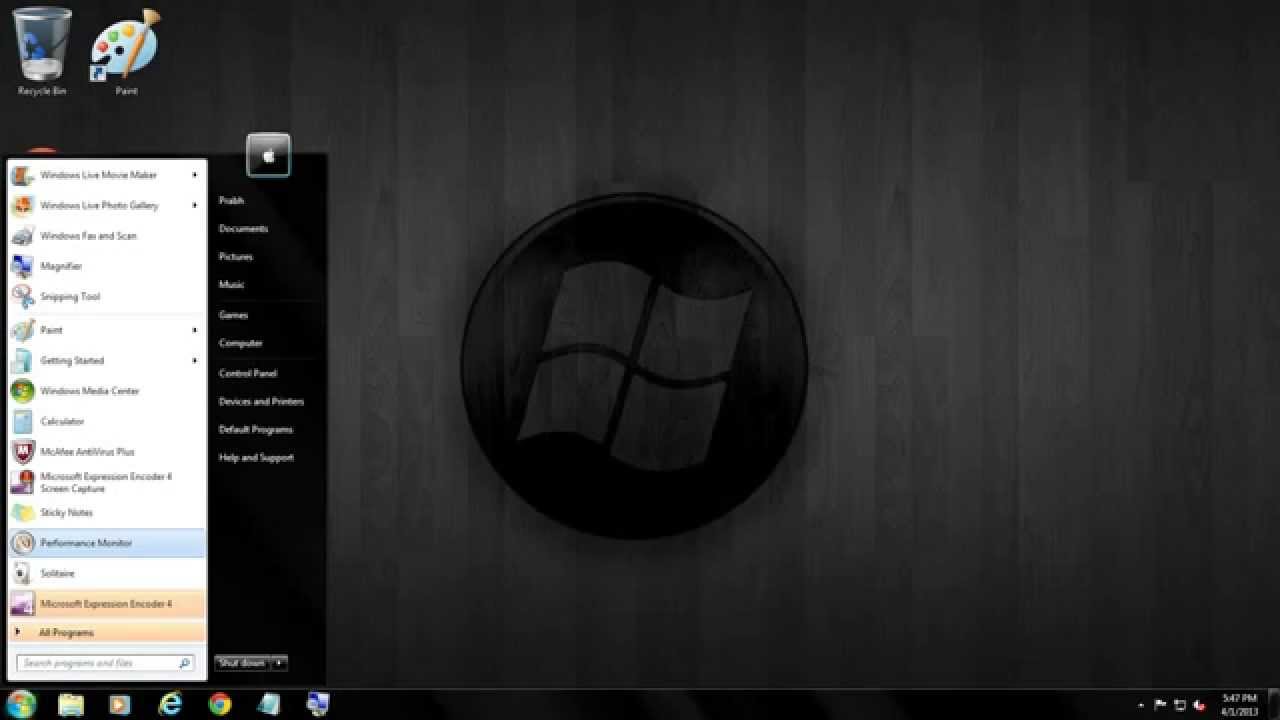Expand the Paint recent files arrow
Image resolution: width=1280 pixels, height=720 pixels.
pyautogui.click(x=195, y=330)
